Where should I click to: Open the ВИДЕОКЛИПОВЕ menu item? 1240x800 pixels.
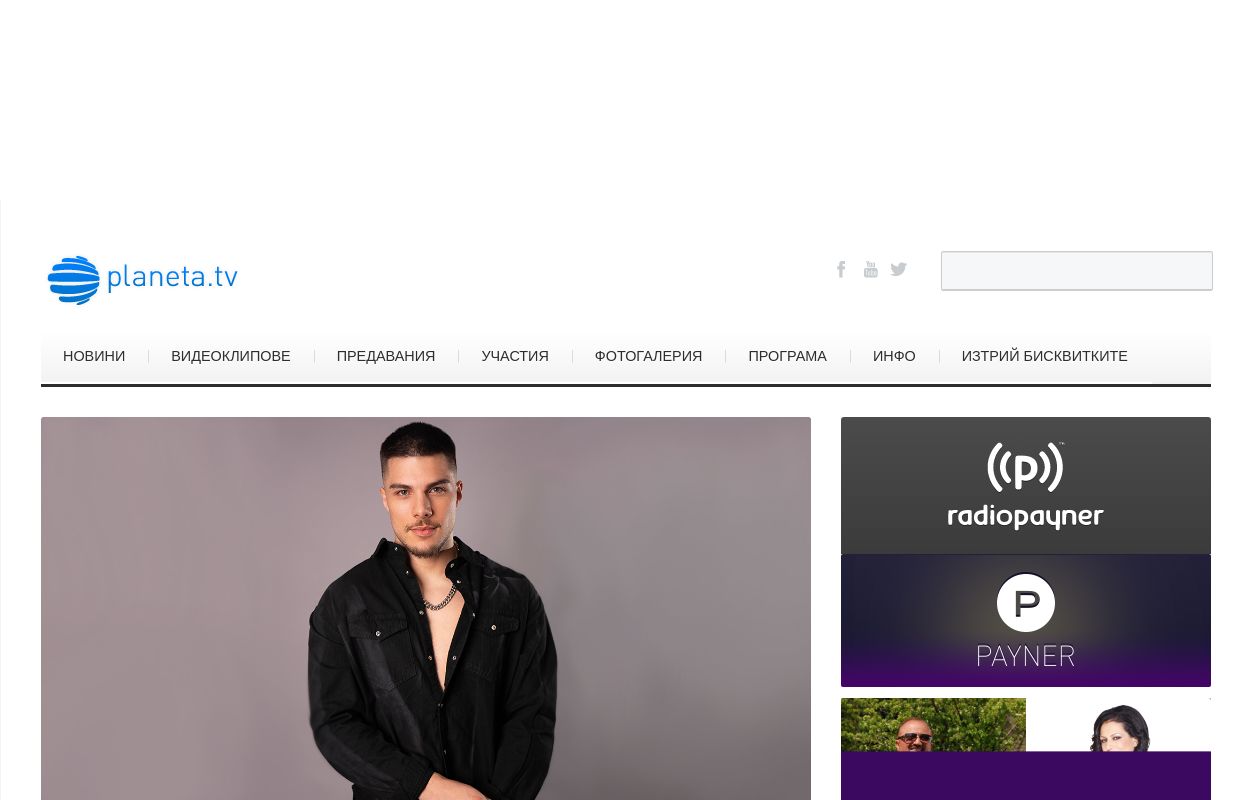pos(231,356)
